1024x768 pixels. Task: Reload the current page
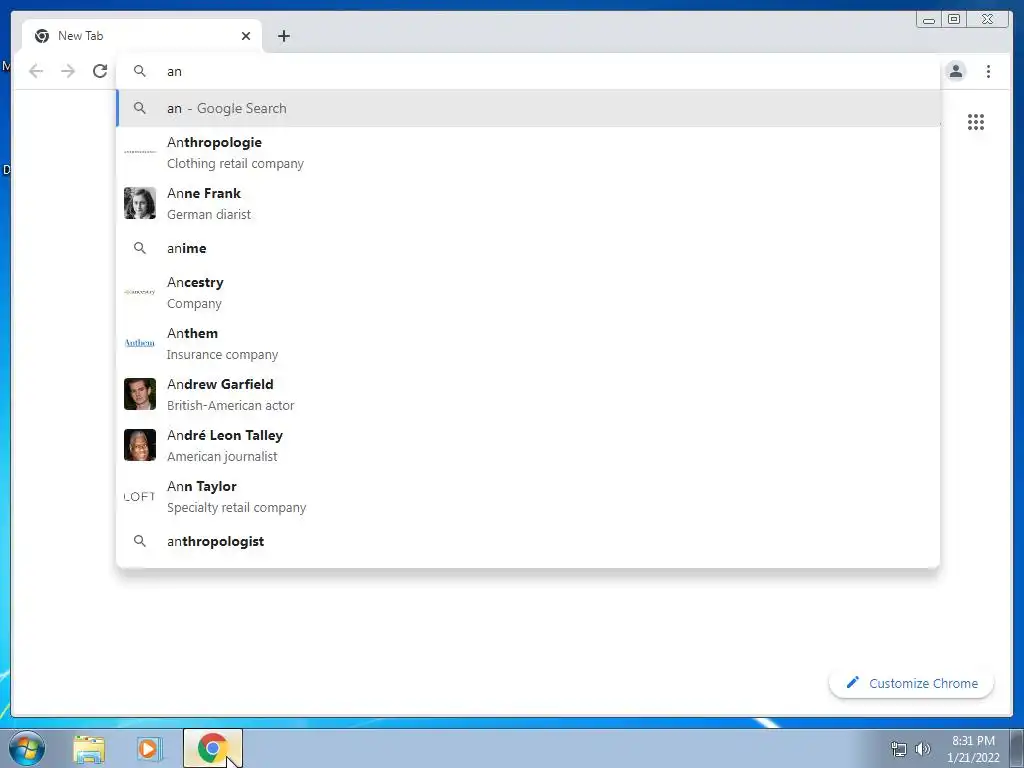[100, 71]
